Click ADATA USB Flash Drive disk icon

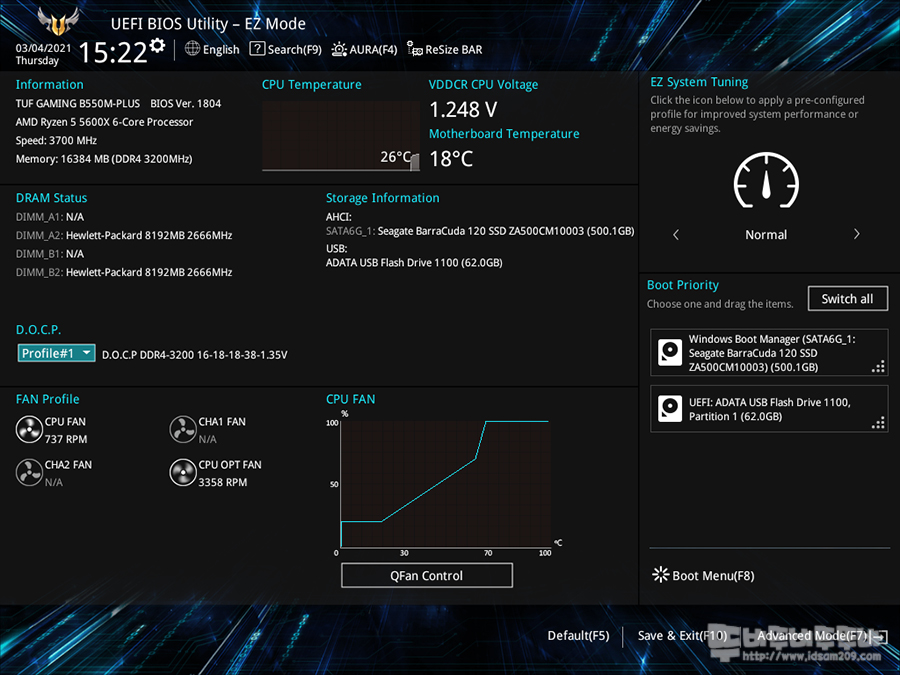point(670,409)
